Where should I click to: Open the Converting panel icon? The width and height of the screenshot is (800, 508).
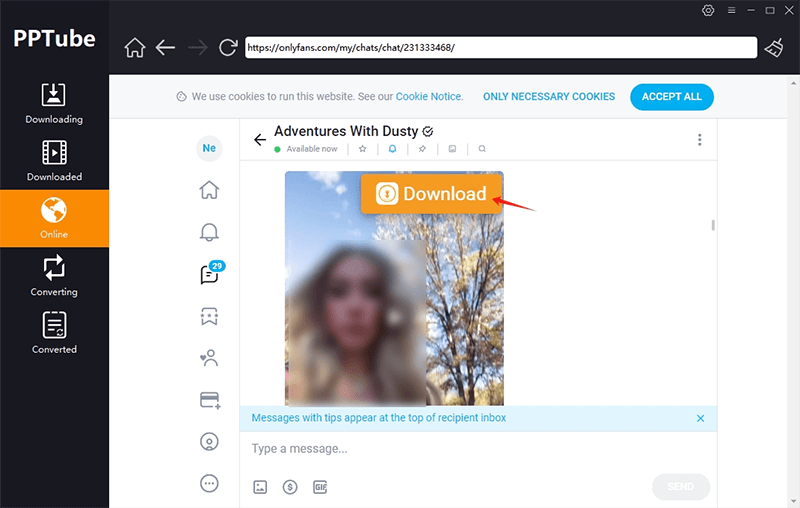(x=54, y=268)
